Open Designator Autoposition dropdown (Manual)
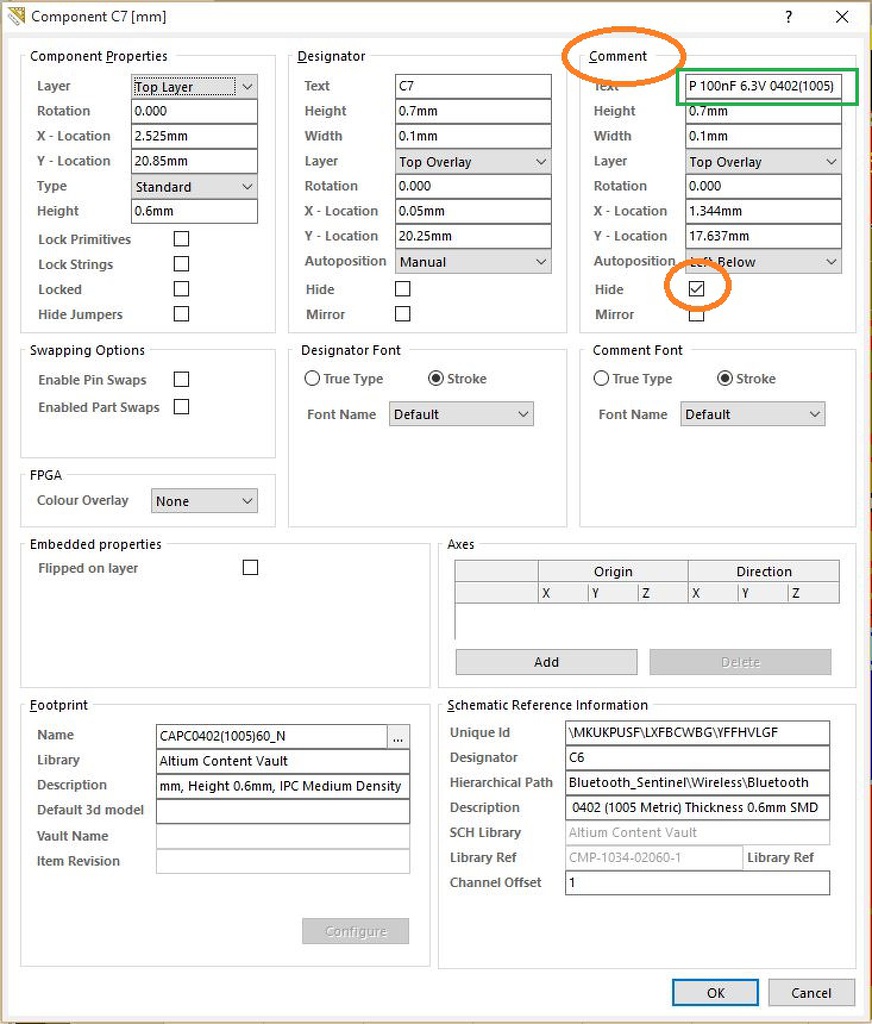 coord(473,262)
